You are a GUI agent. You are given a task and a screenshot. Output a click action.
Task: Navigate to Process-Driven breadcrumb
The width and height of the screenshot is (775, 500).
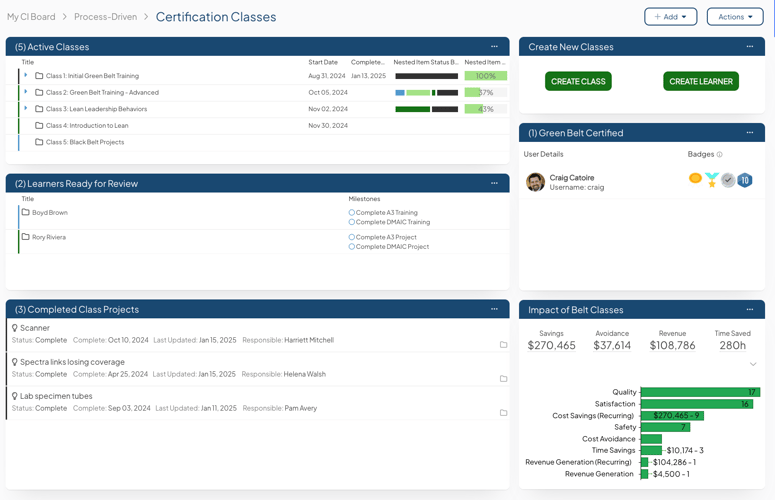[x=105, y=17]
